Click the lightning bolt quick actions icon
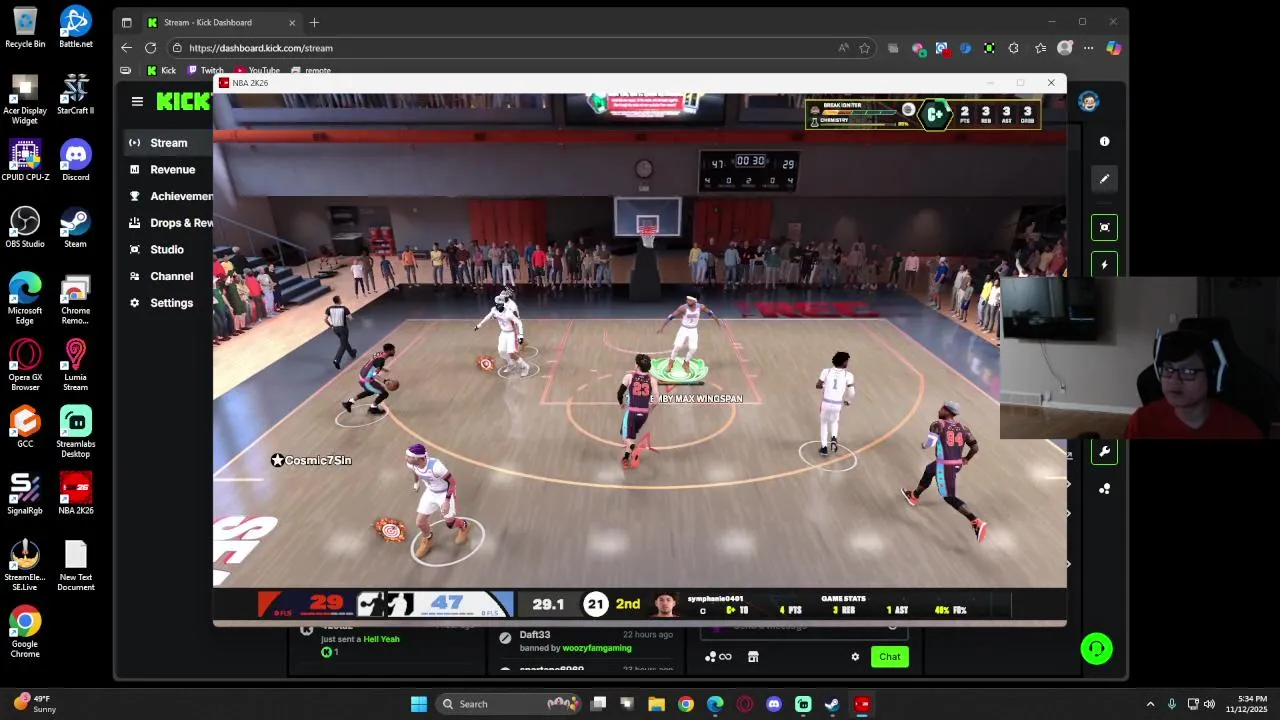The image size is (1280, 720). [x=1104, y=265]
